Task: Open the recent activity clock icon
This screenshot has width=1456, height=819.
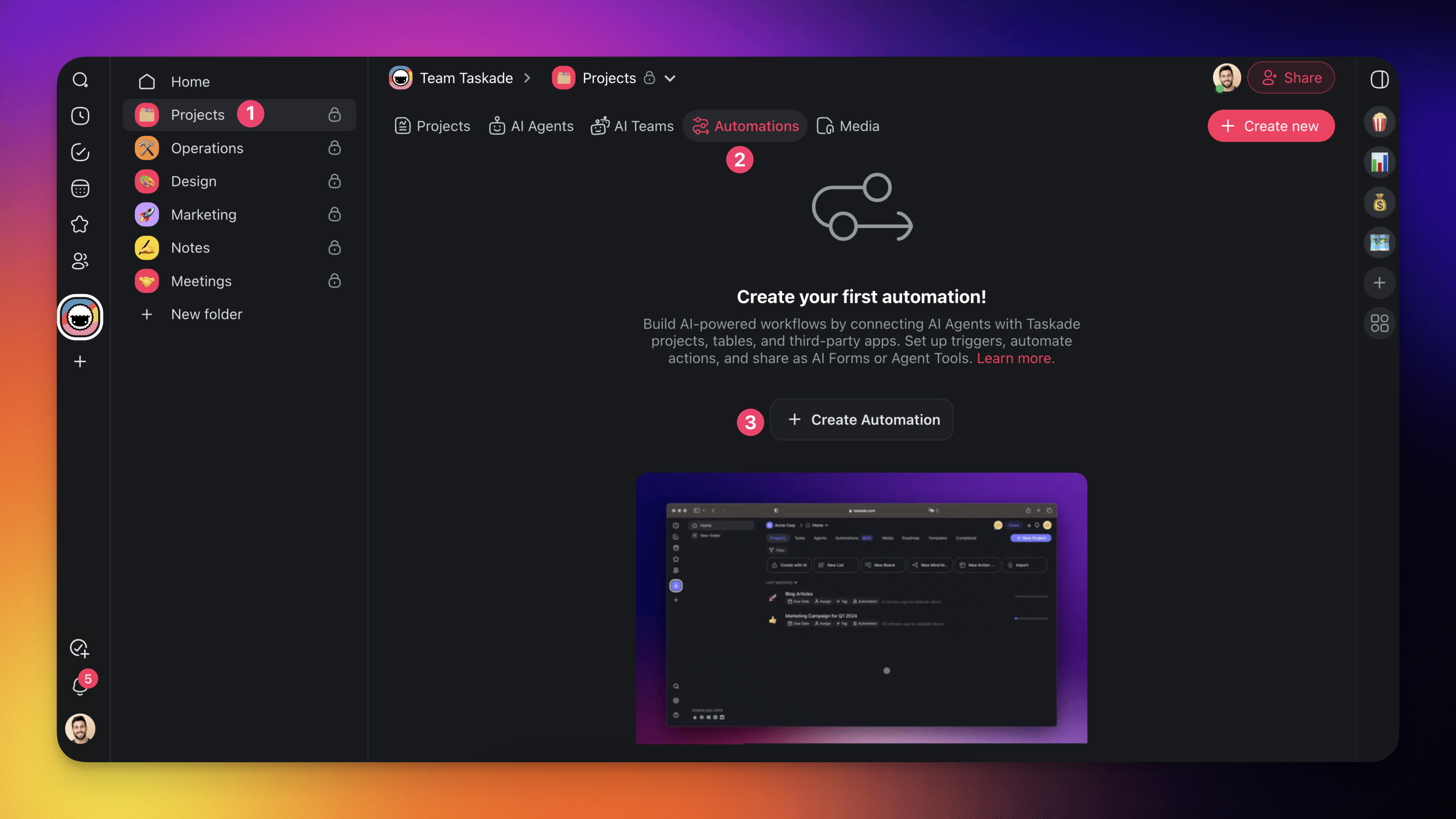Action: [x=80, y=116]
